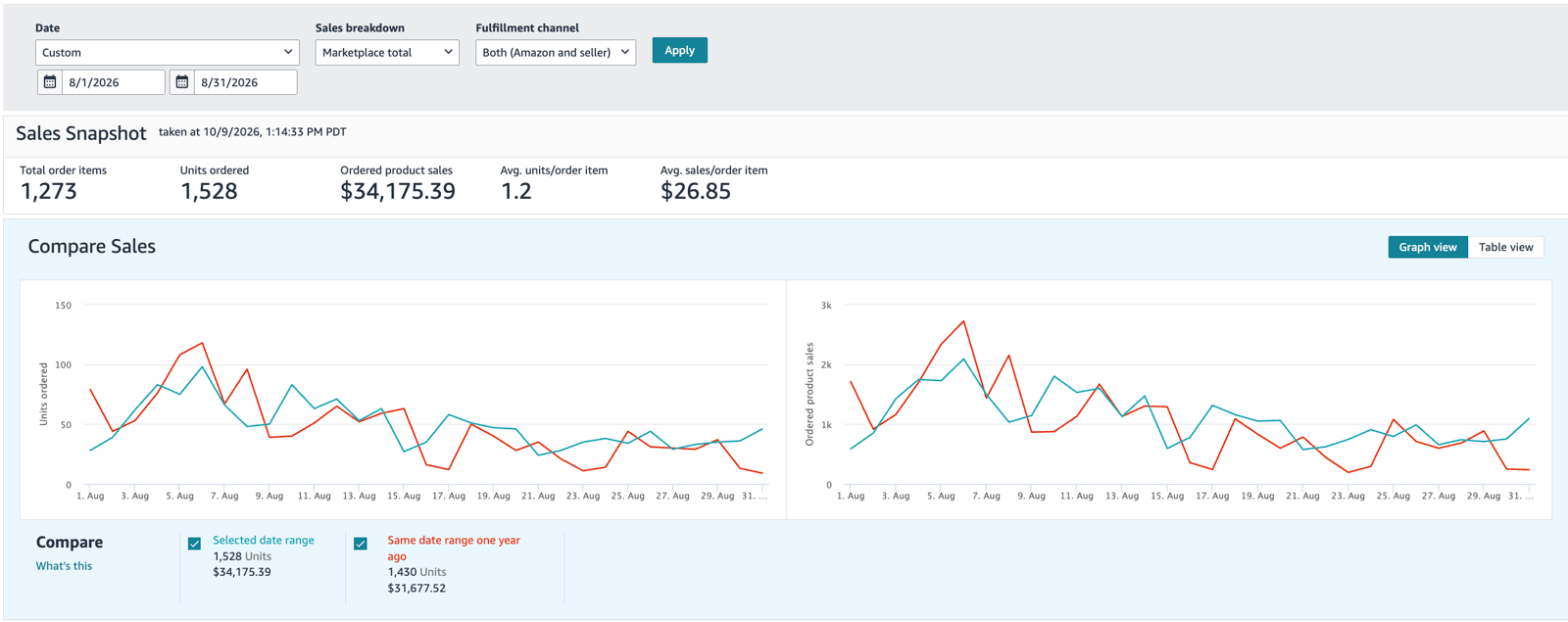The image size is (1568, 622).
Task: Click the 150 axis label on units chart
Action: click(63, 305)
